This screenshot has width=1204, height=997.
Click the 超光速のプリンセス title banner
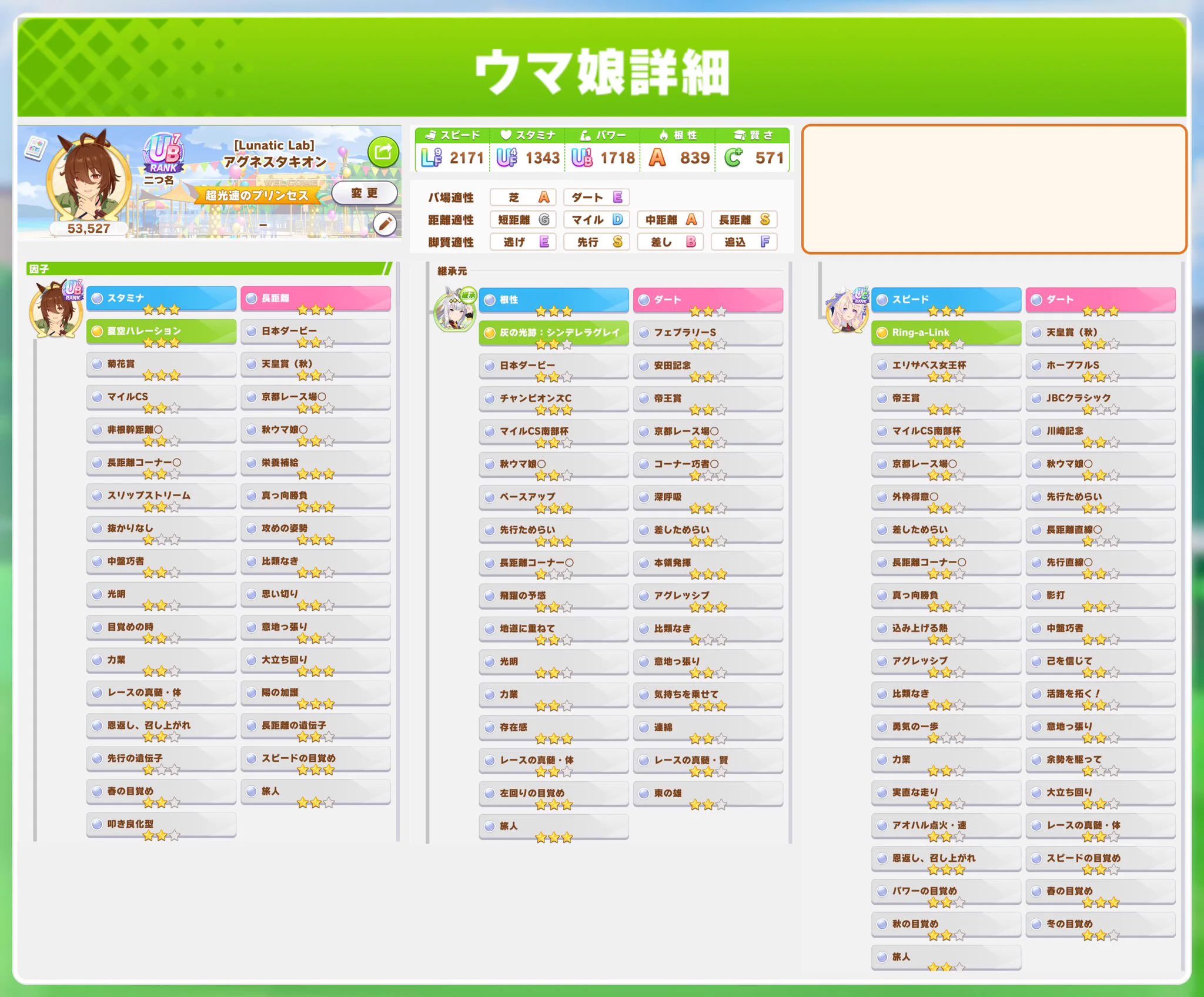point(256,195)
